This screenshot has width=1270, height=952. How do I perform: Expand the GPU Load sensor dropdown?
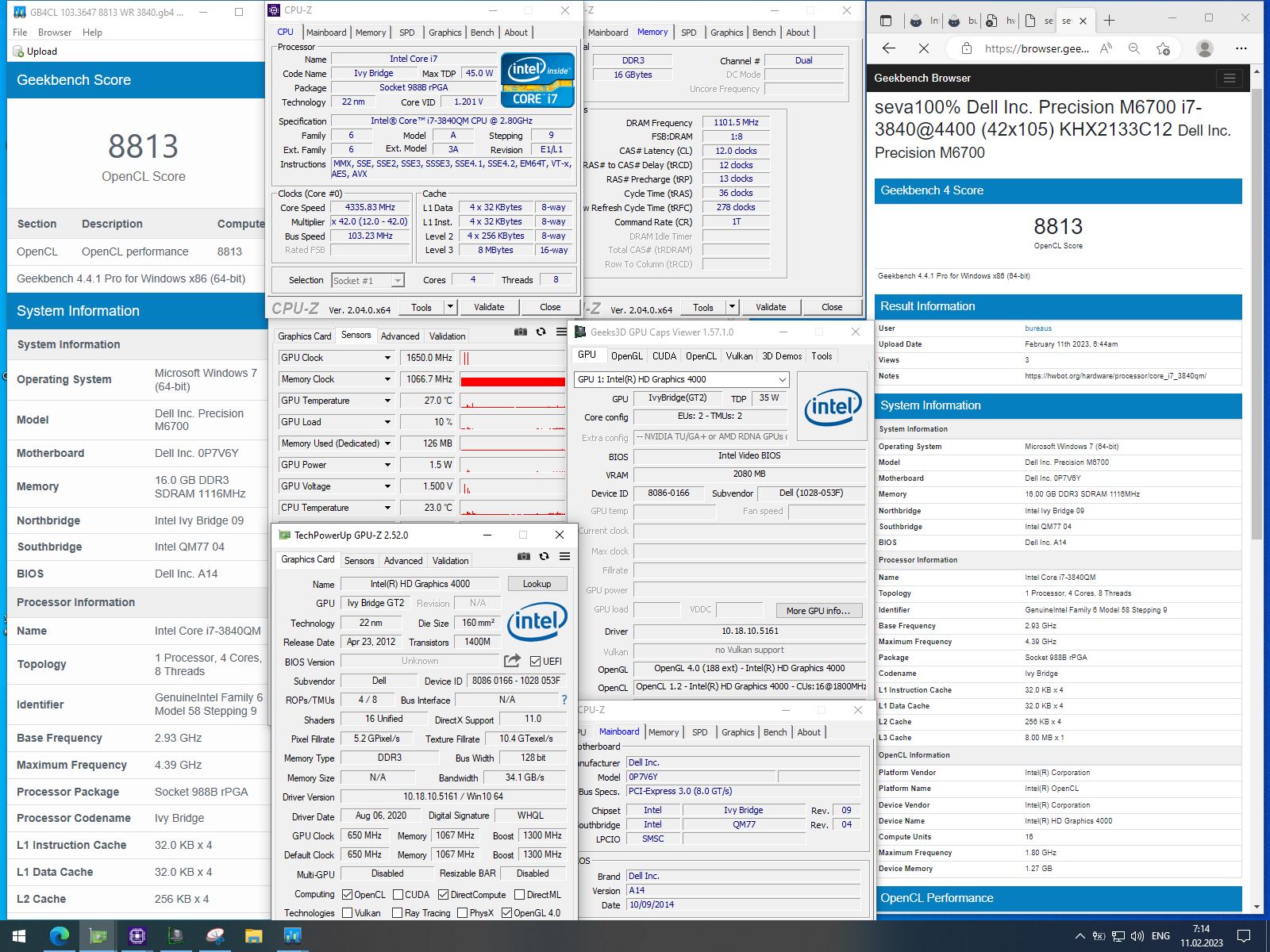(x=387, y=422)
